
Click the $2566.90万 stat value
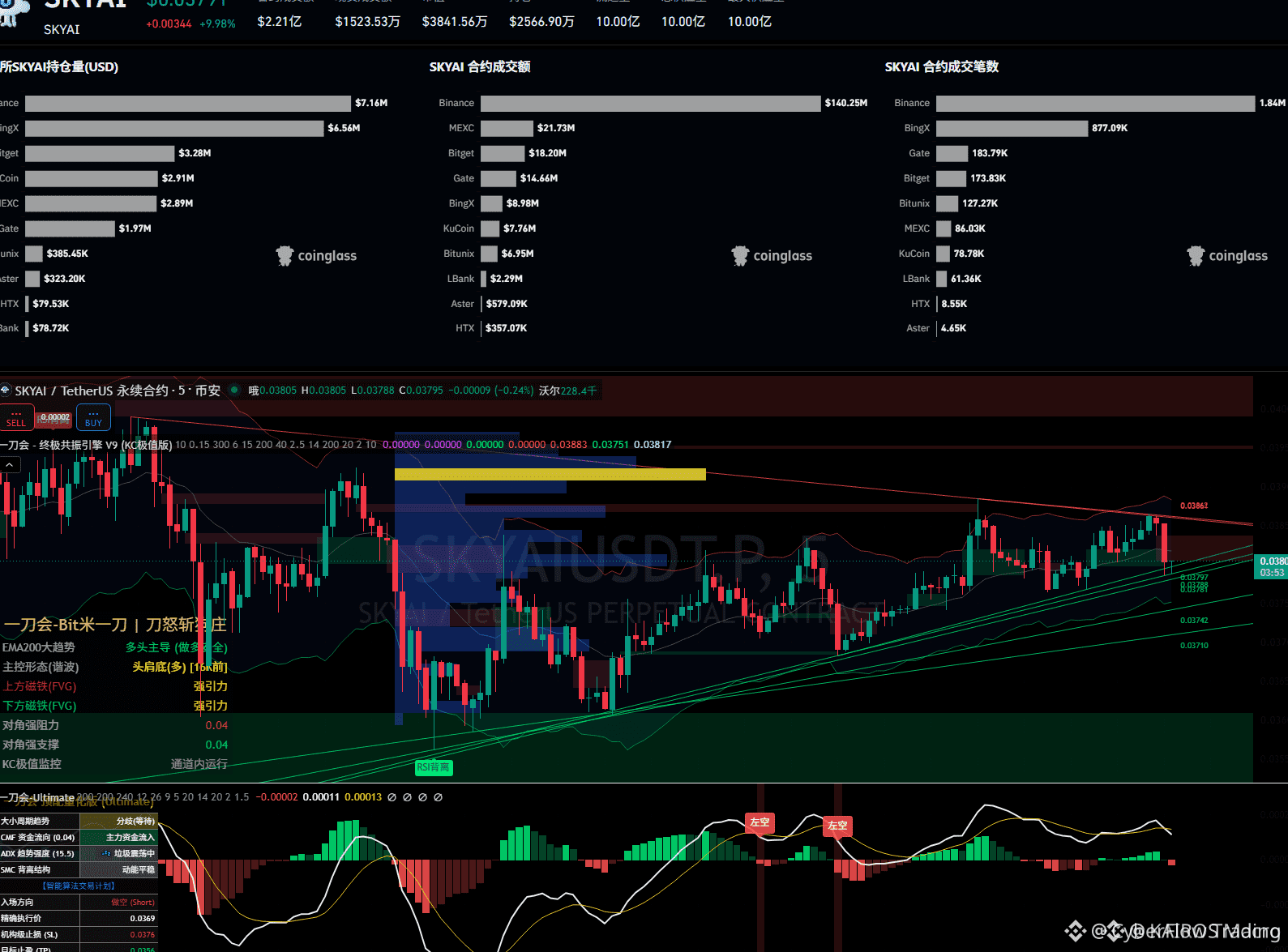pyautogui.click(x=541, y=22)
